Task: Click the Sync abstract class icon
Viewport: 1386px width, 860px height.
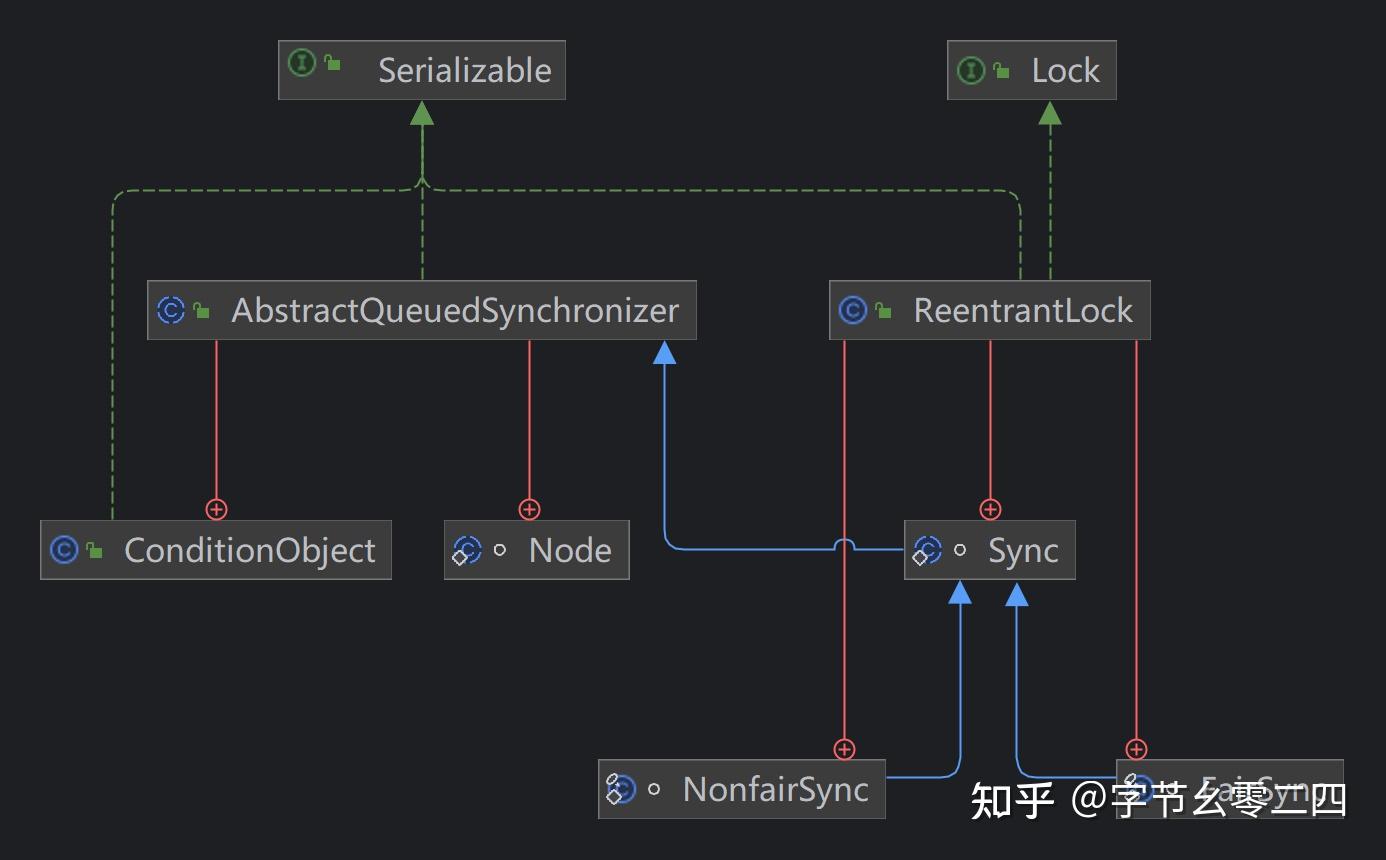Action: 927,550
